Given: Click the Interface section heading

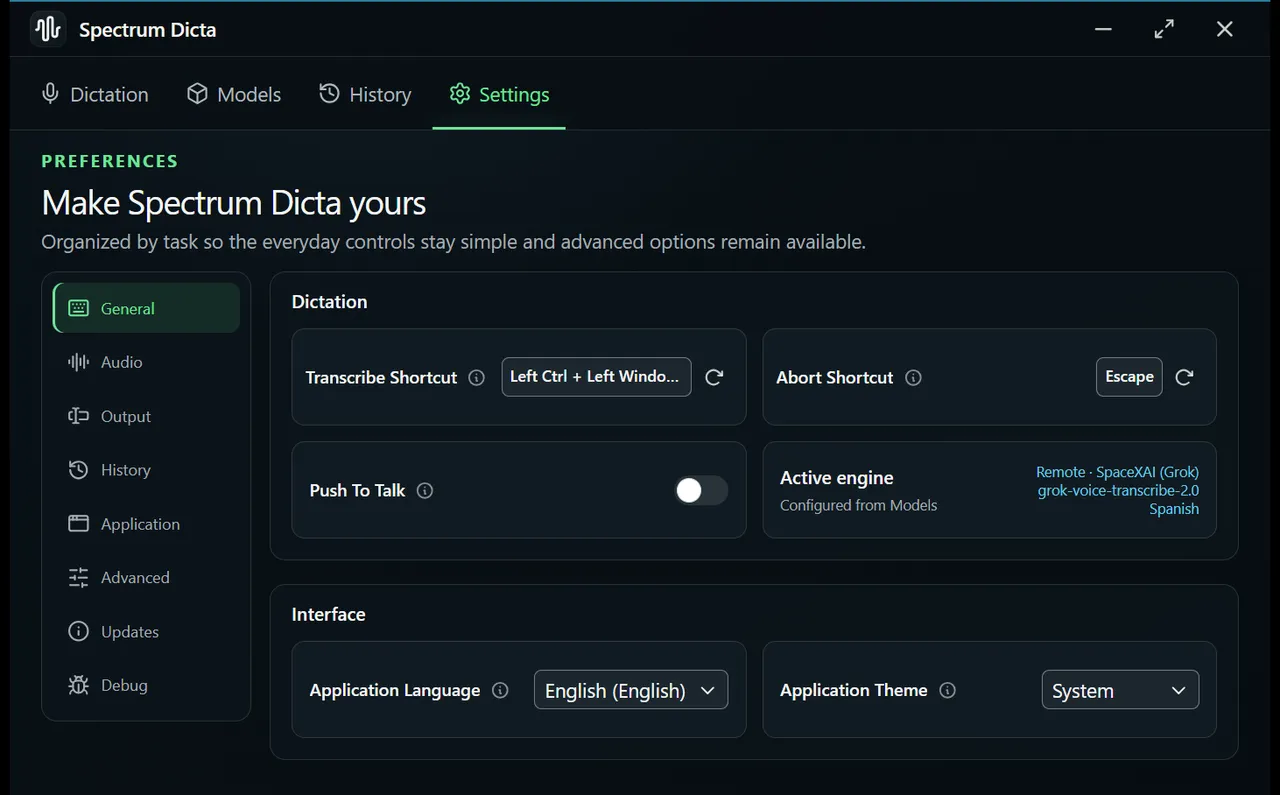Looking at the screenshot, I should (328, 614).
